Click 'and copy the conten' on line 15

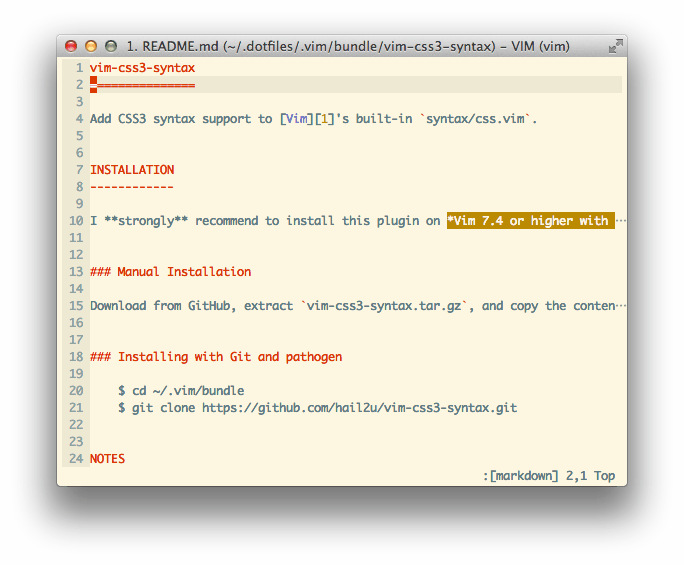[549, 306]
